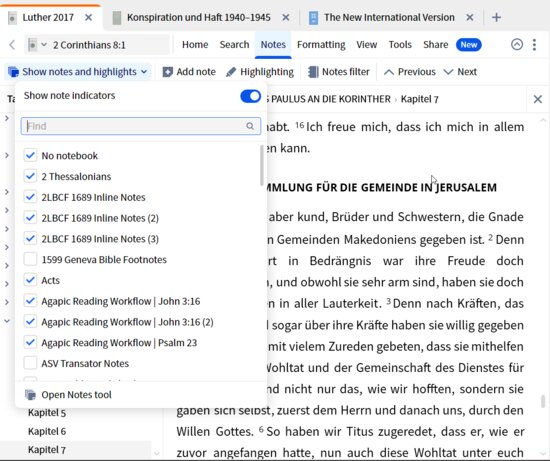Image resolution: width=550 pixels, height=461 pixels.
Task: Uncheck Agapic Reading Workflow John 3:16 (2)
Action: pyautogui.click(x=30, y=322)
